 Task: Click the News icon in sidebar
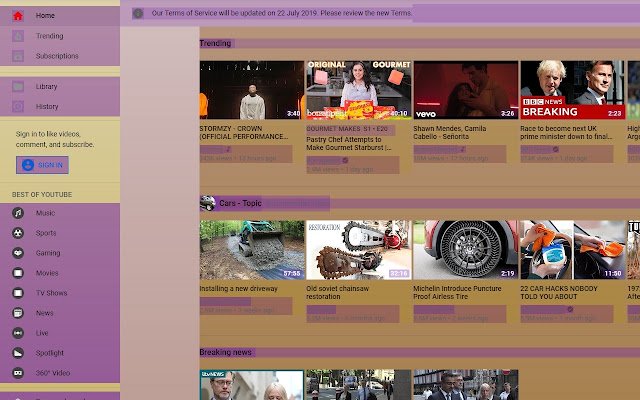coord(18,313)
